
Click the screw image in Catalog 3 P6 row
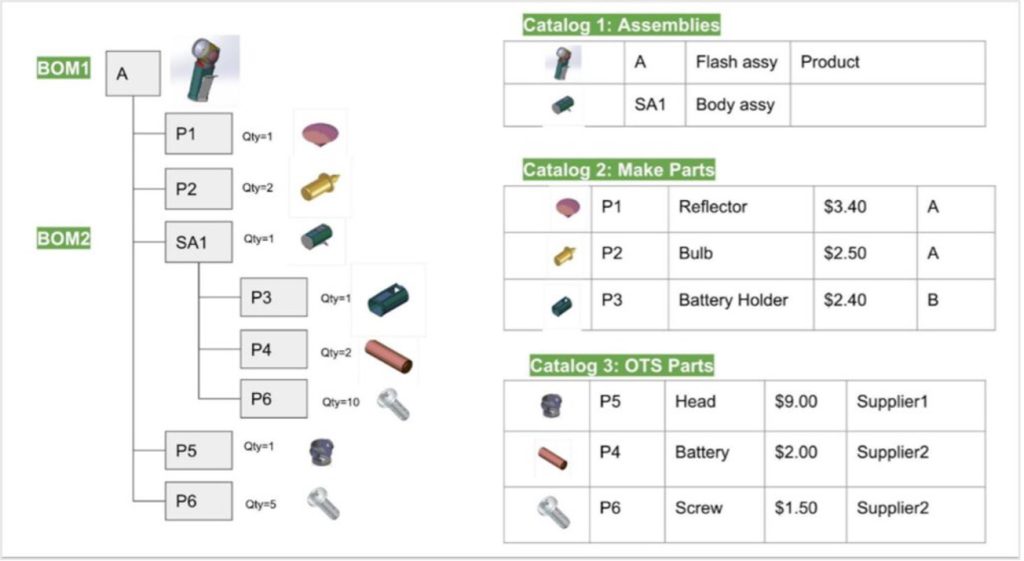pyautogui.click(x=553, y=512)
